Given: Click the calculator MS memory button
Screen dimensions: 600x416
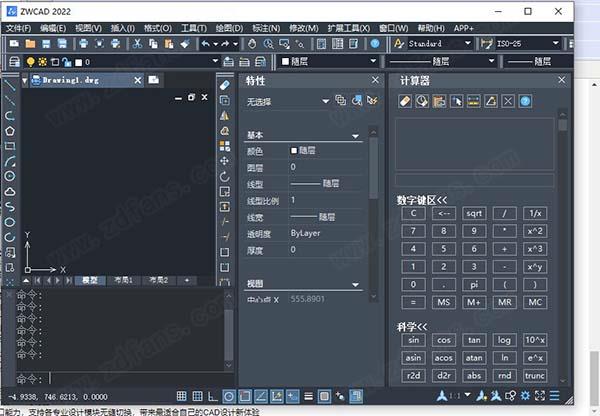Looking at the screenshot, I should coord(444,302).
